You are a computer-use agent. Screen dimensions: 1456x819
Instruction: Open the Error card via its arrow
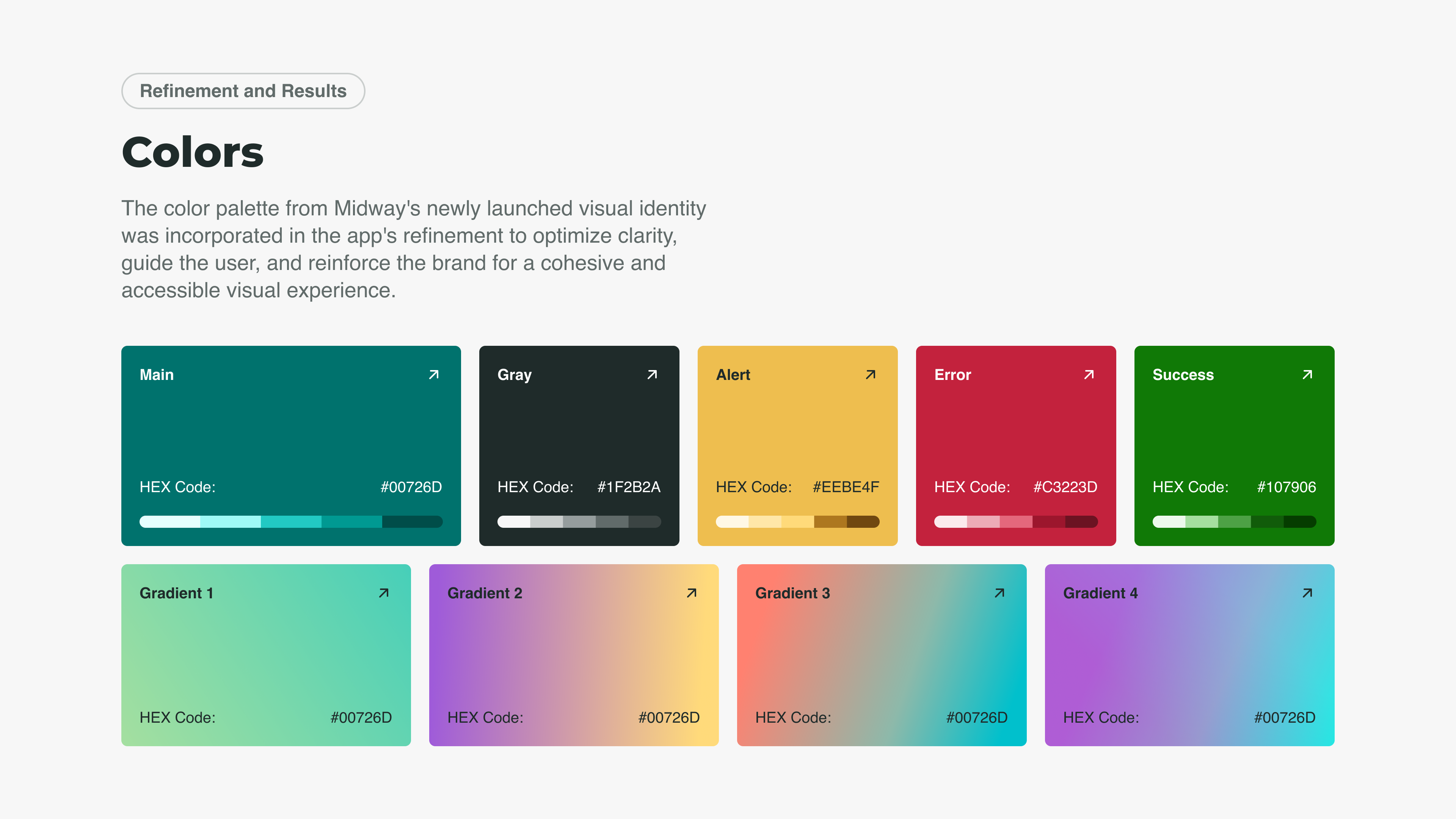pos(1089,375)
